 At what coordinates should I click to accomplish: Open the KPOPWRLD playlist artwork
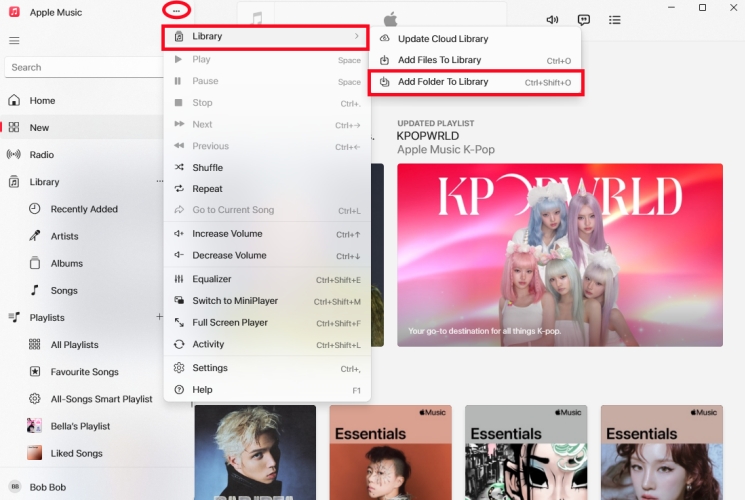(x=560, y=255)
